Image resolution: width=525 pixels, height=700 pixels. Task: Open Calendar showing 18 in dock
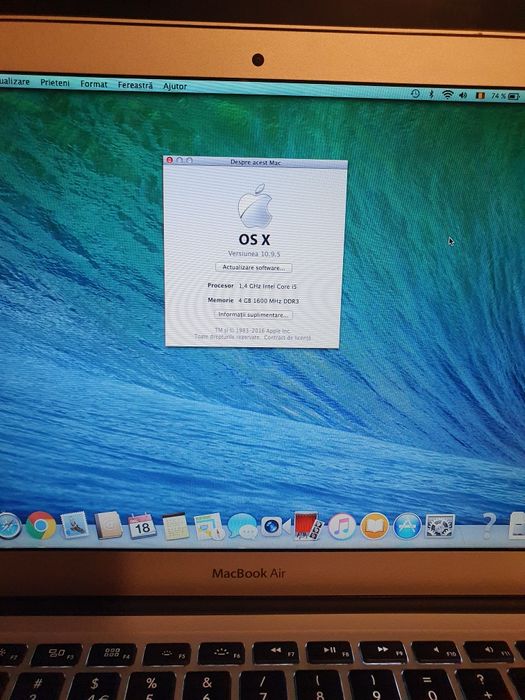click(x=142, y=526)
